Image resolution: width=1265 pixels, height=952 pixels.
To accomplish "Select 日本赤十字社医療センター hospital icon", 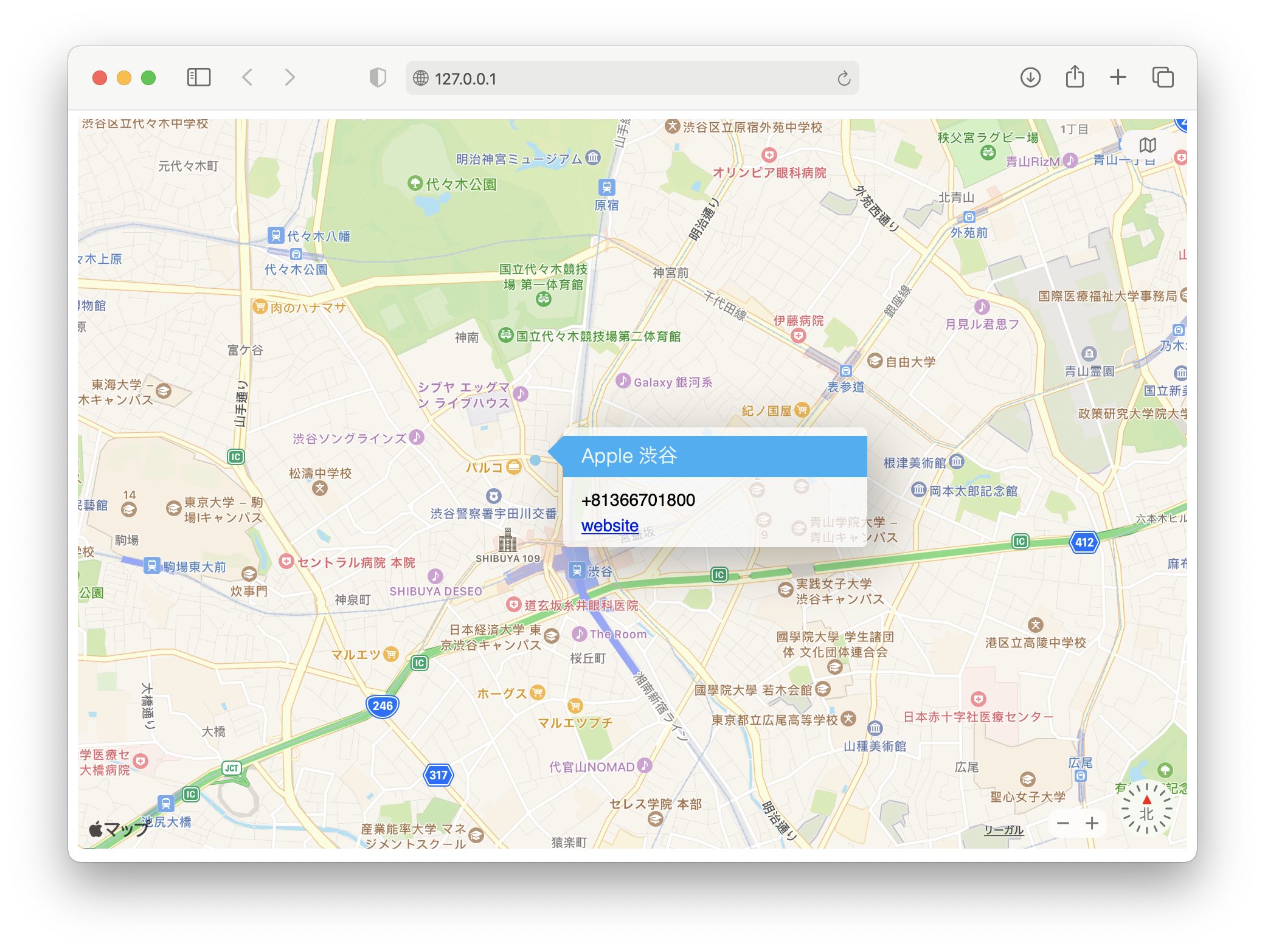I will [978, 699].
